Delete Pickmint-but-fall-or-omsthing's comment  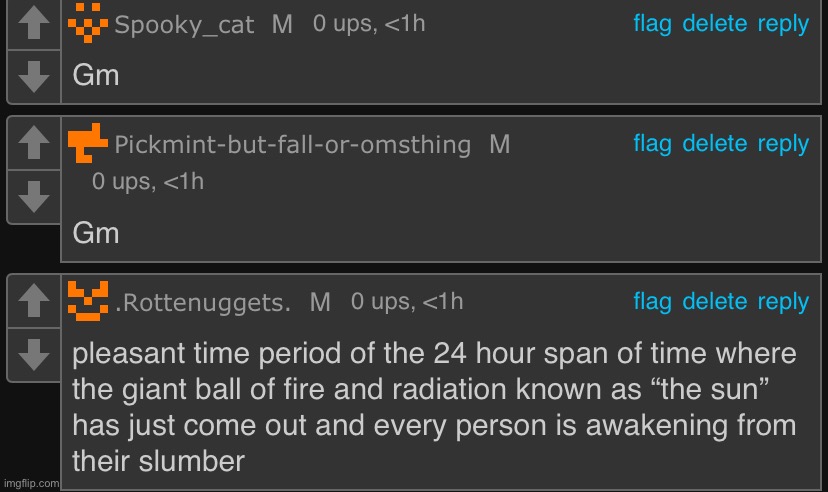[714, 144]
